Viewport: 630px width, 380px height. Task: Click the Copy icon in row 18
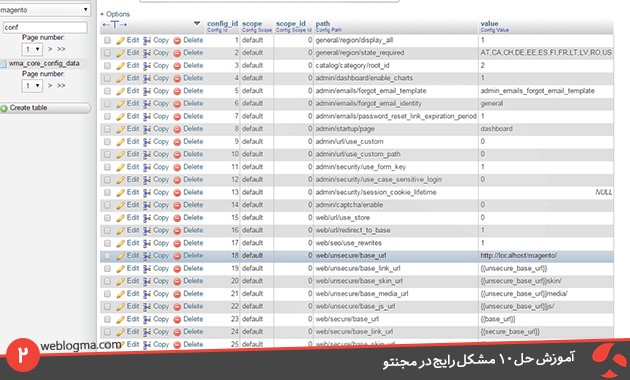click(x=147, y=256)
